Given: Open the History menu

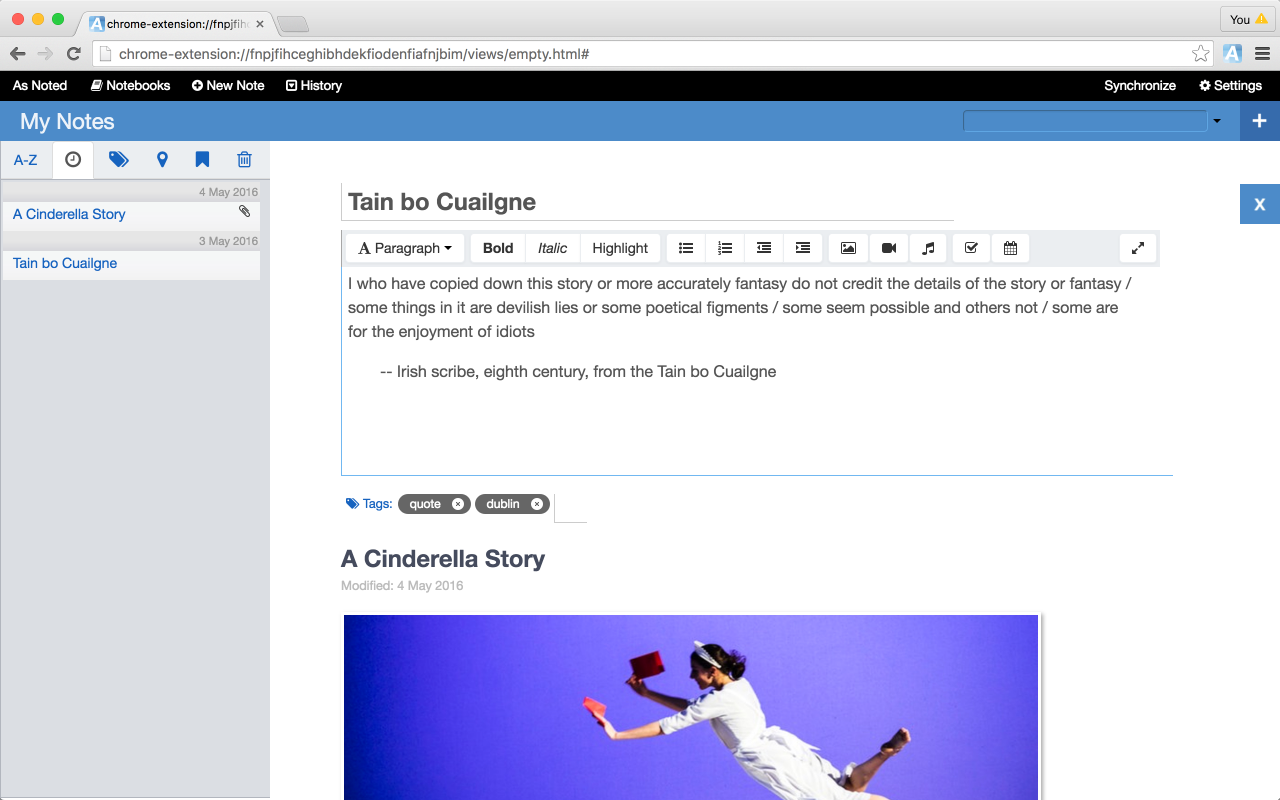Looking at the screenshot, I should click(314, 86).
